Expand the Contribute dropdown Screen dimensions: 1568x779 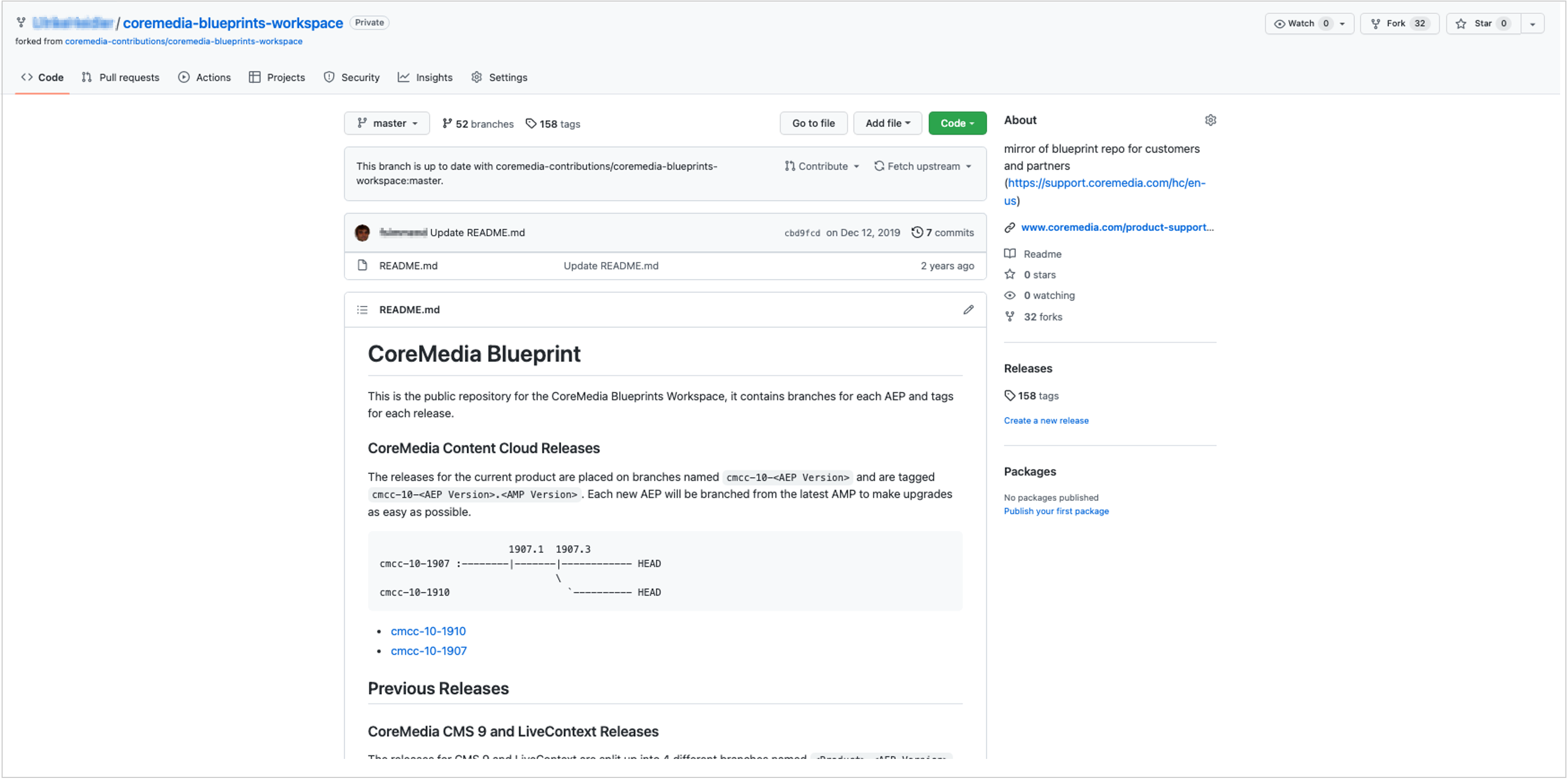(x=822, y=165)
